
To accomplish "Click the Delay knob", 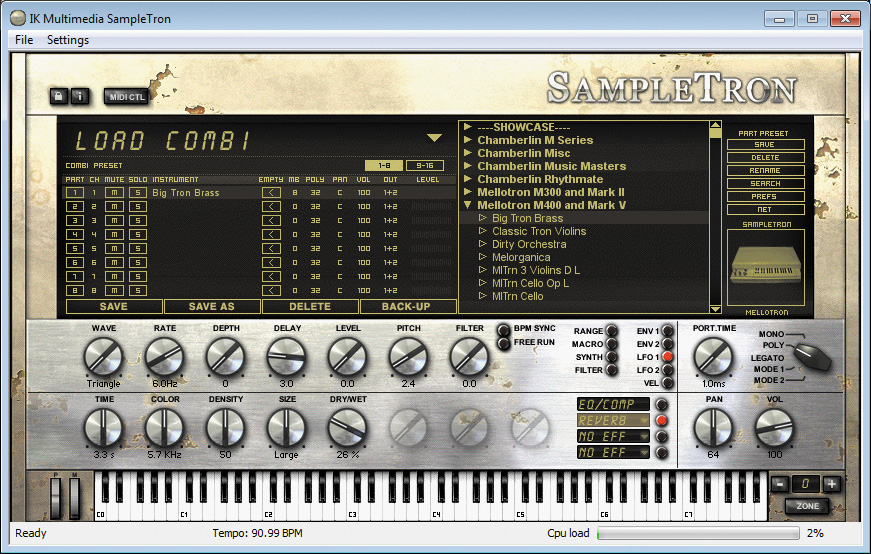I will click(287, 357).
